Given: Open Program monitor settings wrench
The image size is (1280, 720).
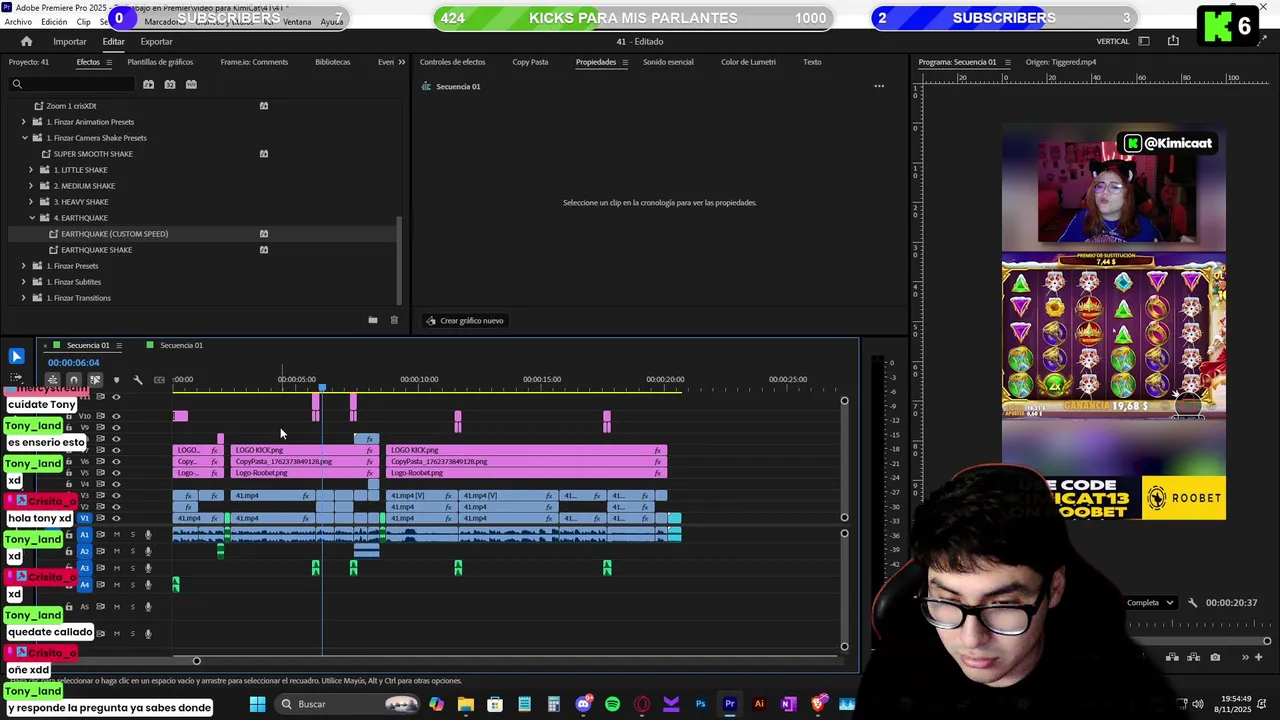Looking at the screenshot, I should click(1192, 603).
